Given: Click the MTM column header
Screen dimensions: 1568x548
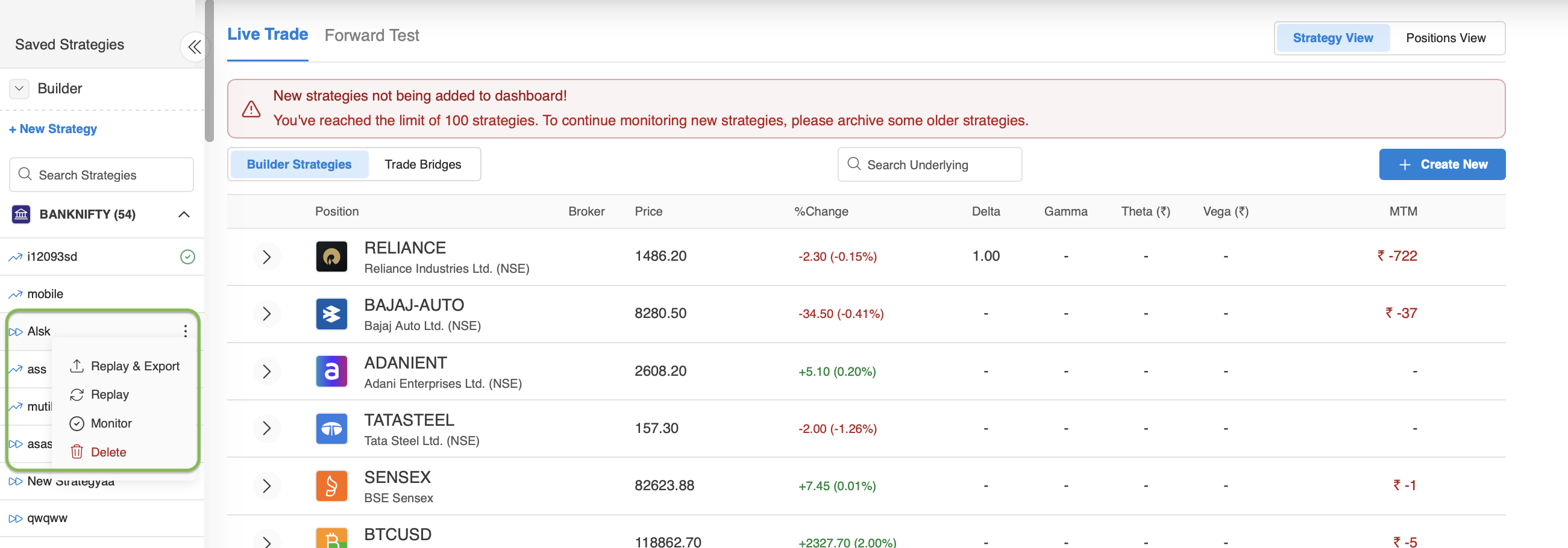Looking at the screenshot, I should [1402, 211].
